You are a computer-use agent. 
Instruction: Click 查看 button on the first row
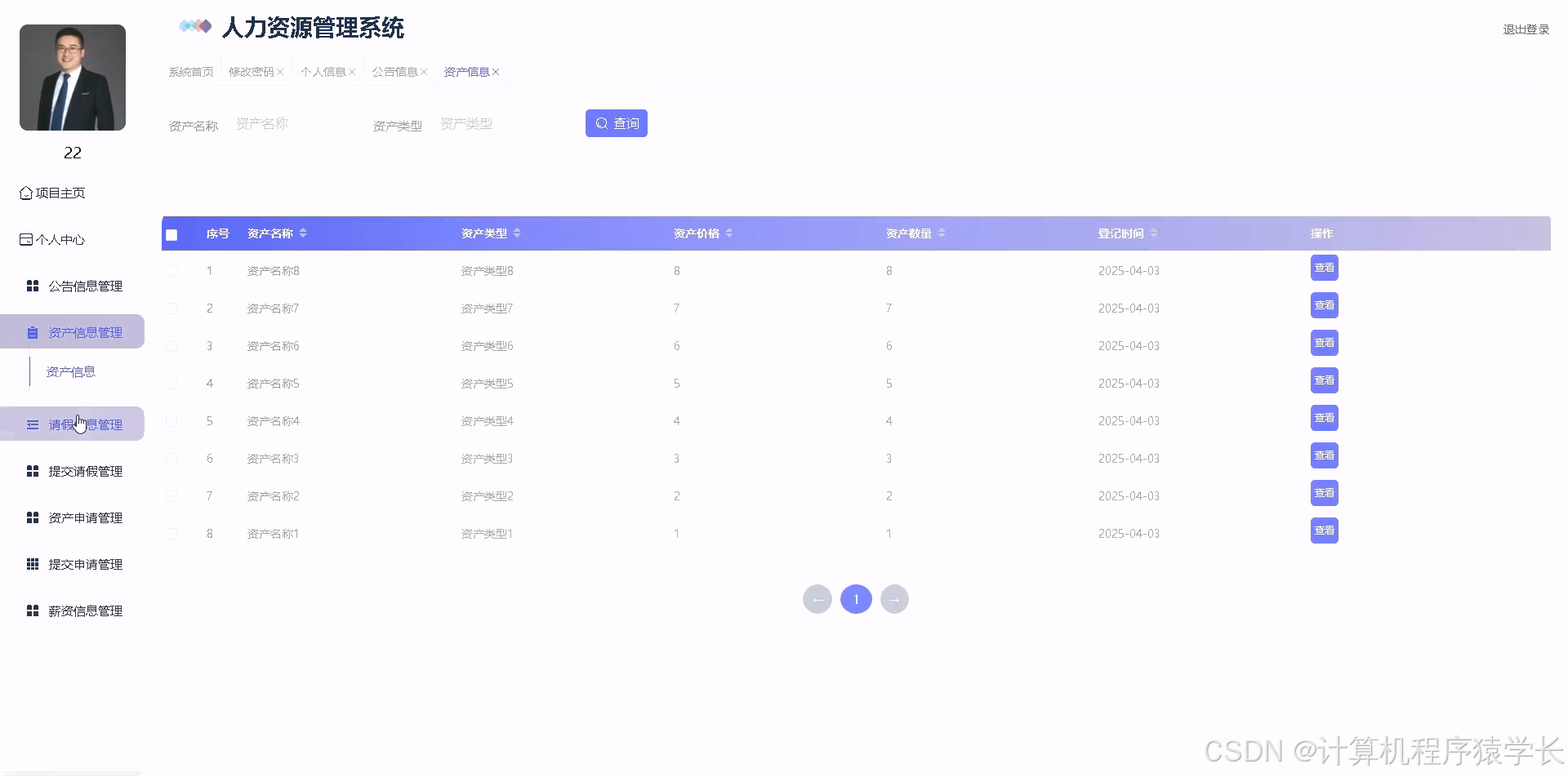[1324, 267]
